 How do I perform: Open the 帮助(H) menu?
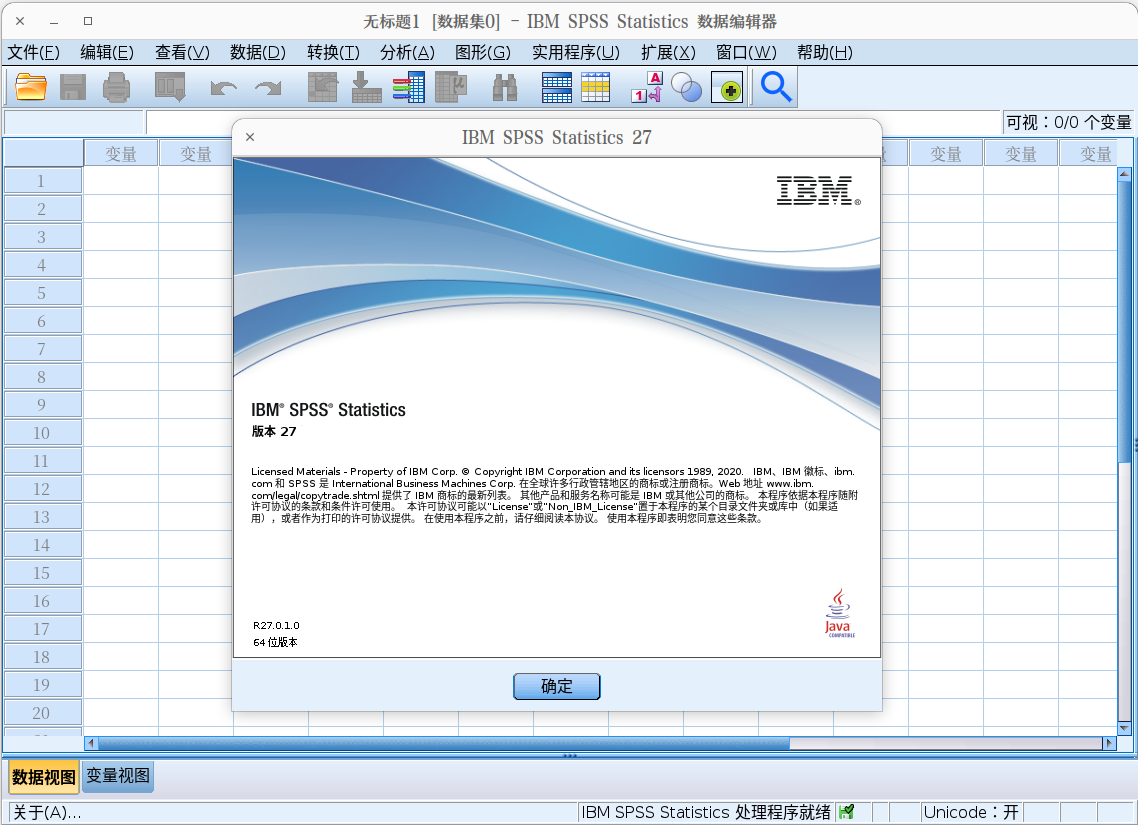pos(824,52)
